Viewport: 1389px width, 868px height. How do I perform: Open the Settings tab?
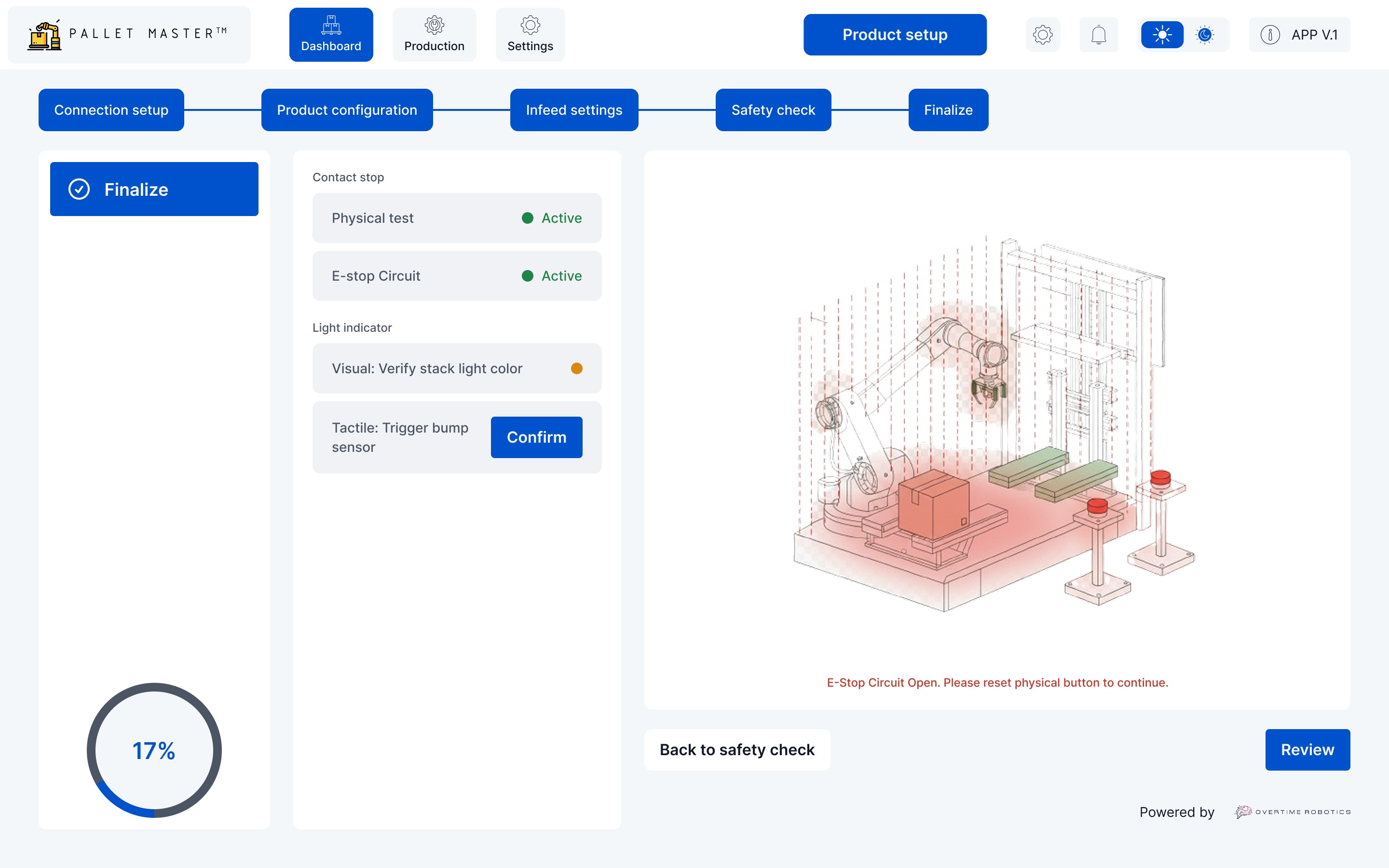[530, 34]
